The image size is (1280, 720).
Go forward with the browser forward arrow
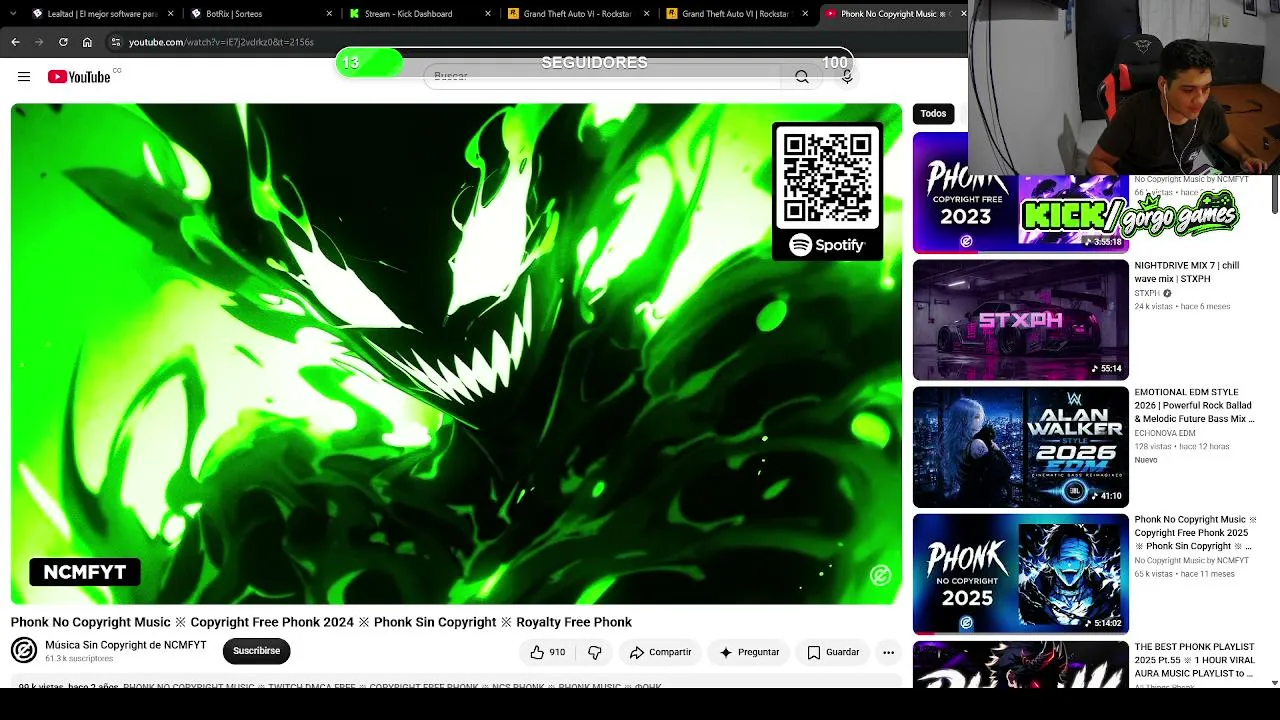click(x=39, y=42)
